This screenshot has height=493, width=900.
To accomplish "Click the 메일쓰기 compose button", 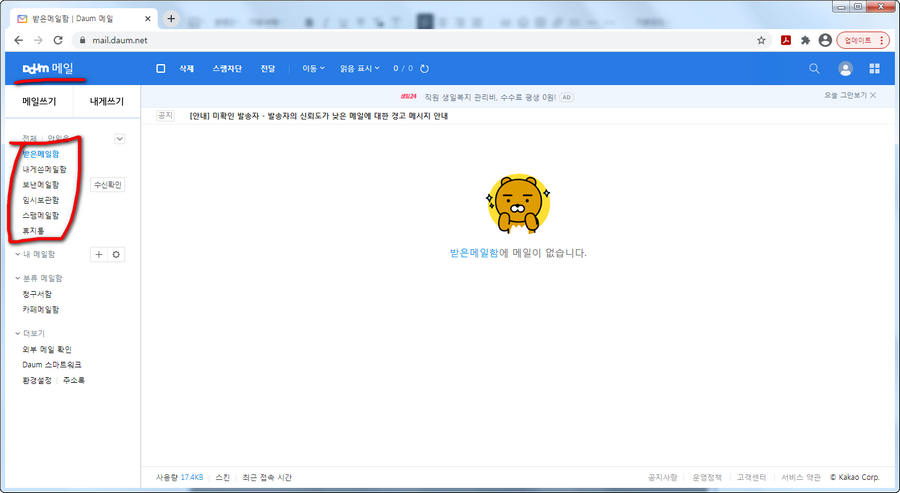I will [39, 102].
